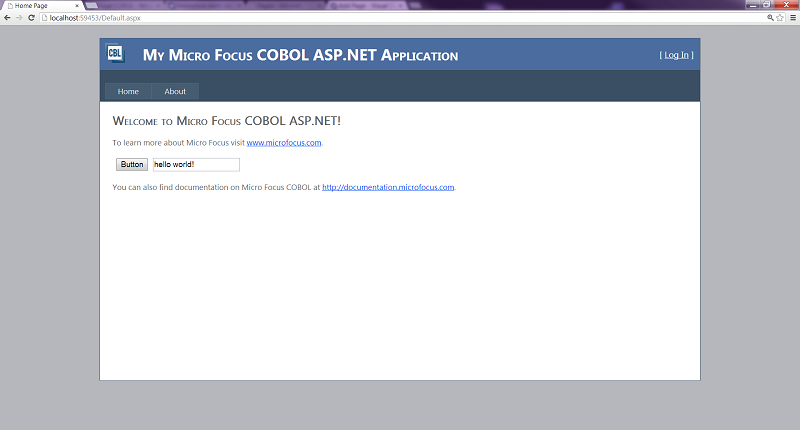800x430 pixels.
Task: Restore down the browser window
Action: (766, 4)
